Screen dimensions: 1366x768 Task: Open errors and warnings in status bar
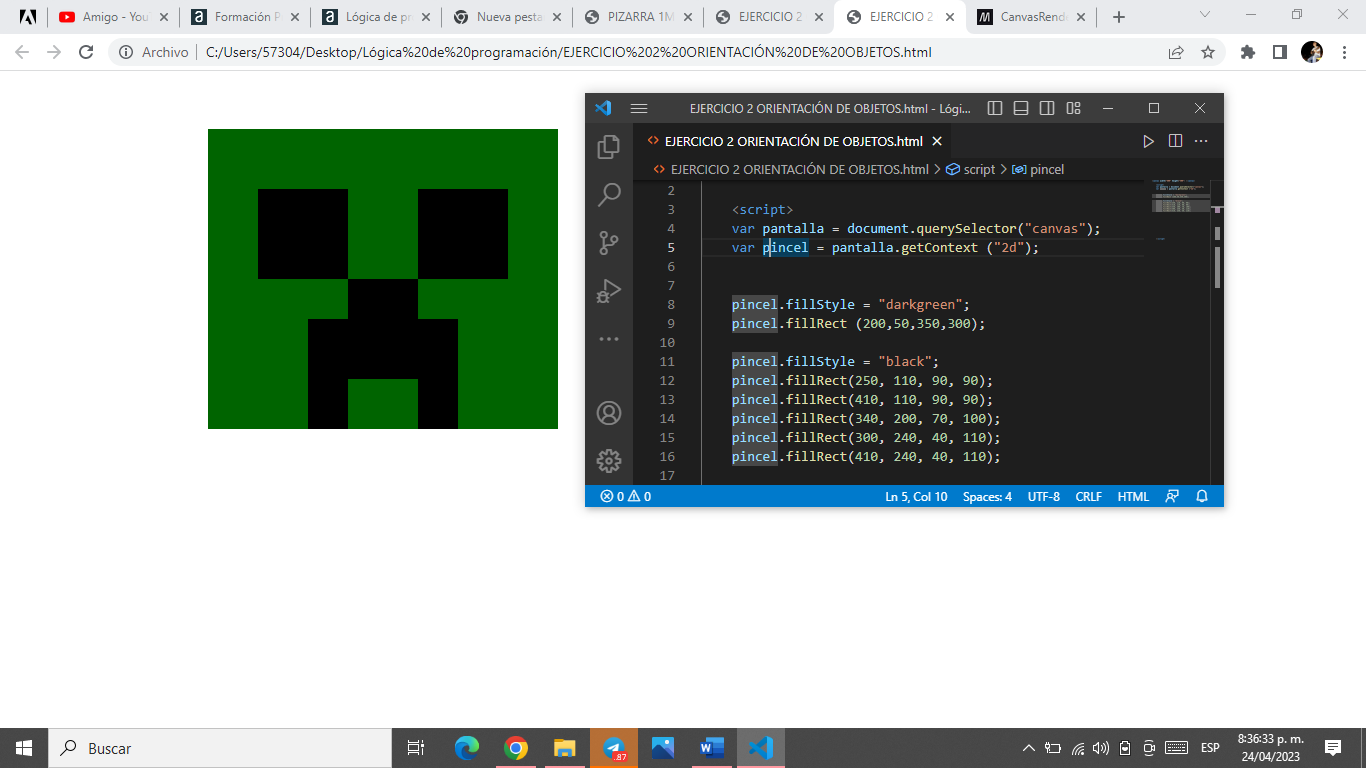tap(625, 496)
